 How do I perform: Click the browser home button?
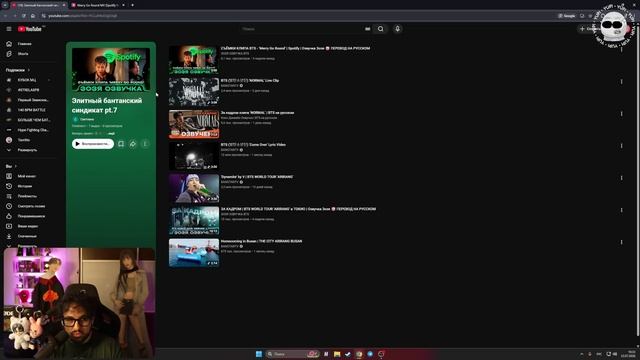33,16
